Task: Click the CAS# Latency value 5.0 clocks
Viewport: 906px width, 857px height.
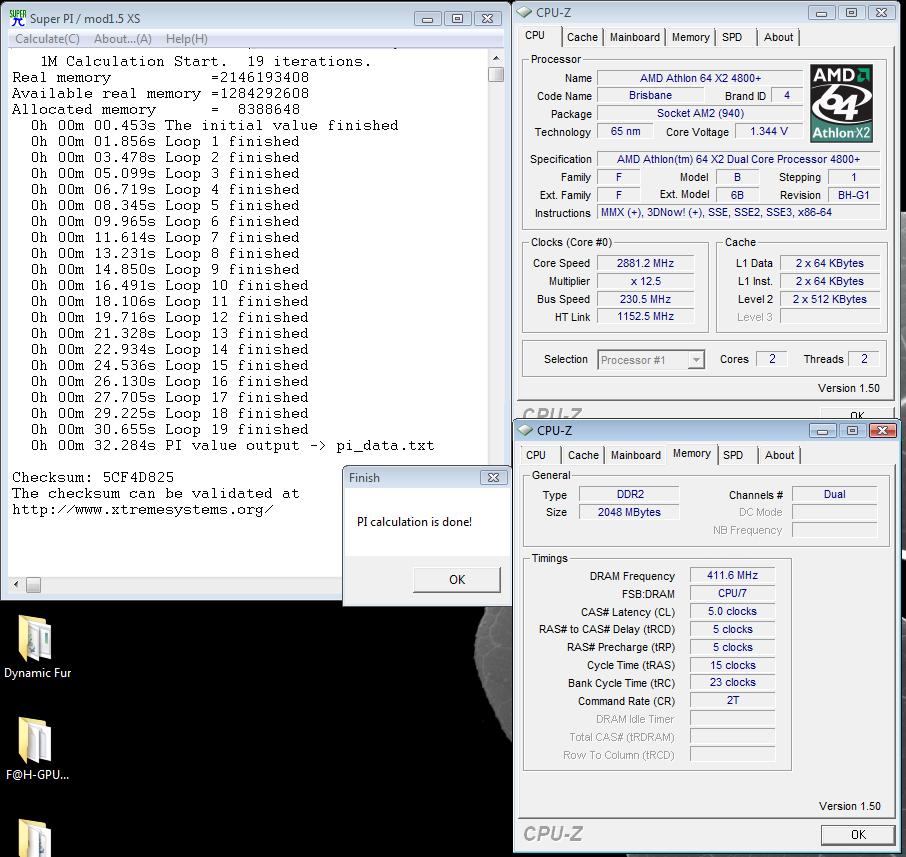Action: coord(732,611)
